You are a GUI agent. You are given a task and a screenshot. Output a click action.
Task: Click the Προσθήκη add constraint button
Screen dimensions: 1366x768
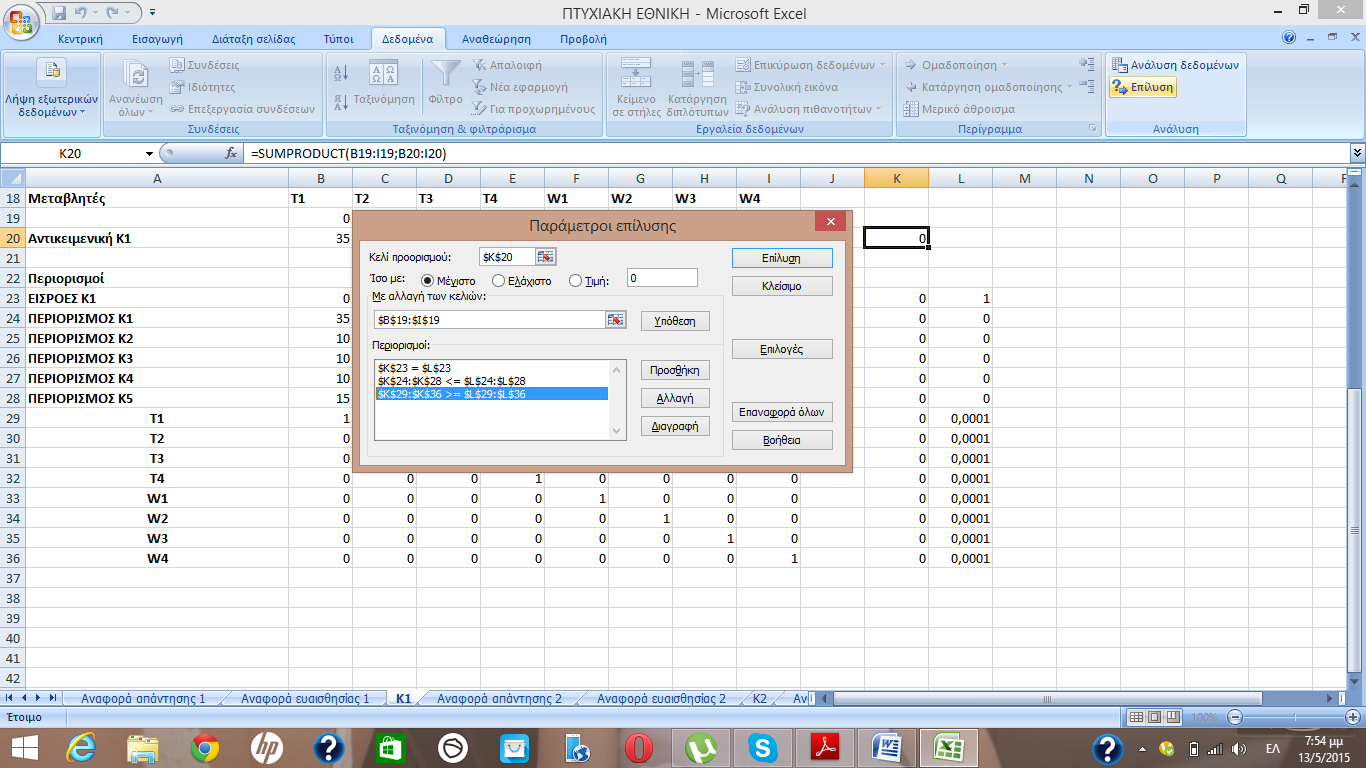(675, 370)
